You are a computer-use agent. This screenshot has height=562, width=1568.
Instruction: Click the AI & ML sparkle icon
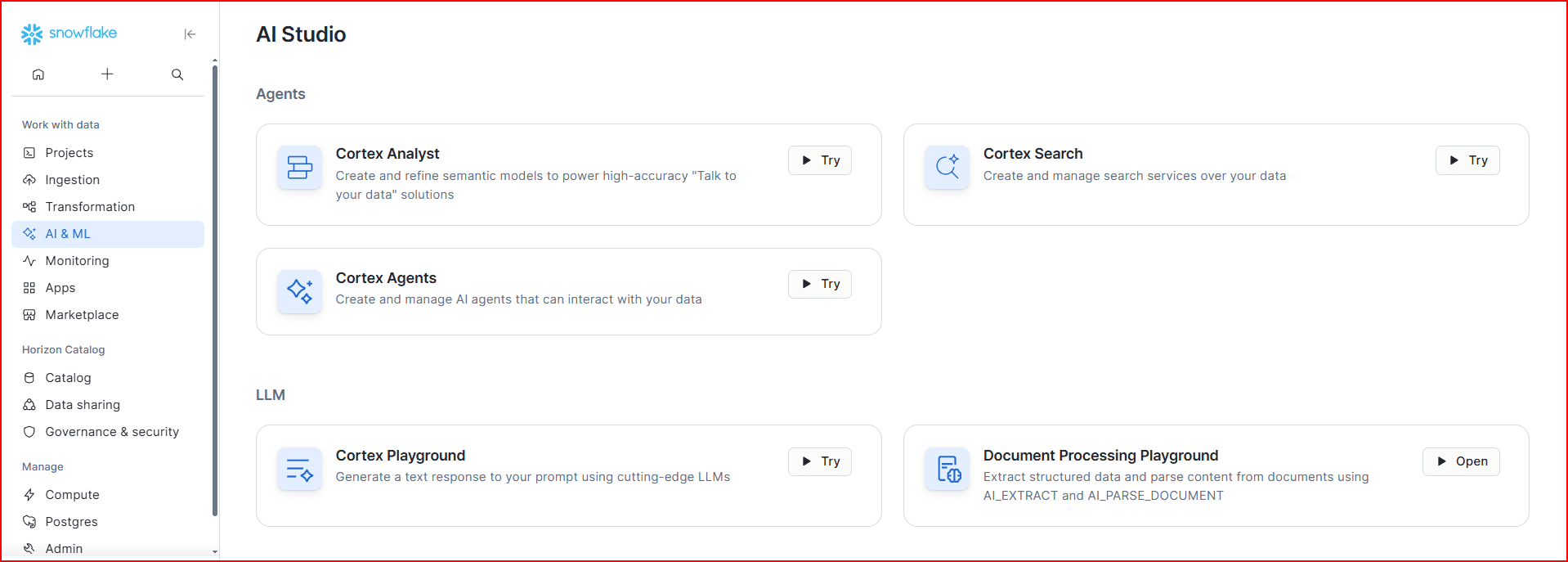pos(29,234)
